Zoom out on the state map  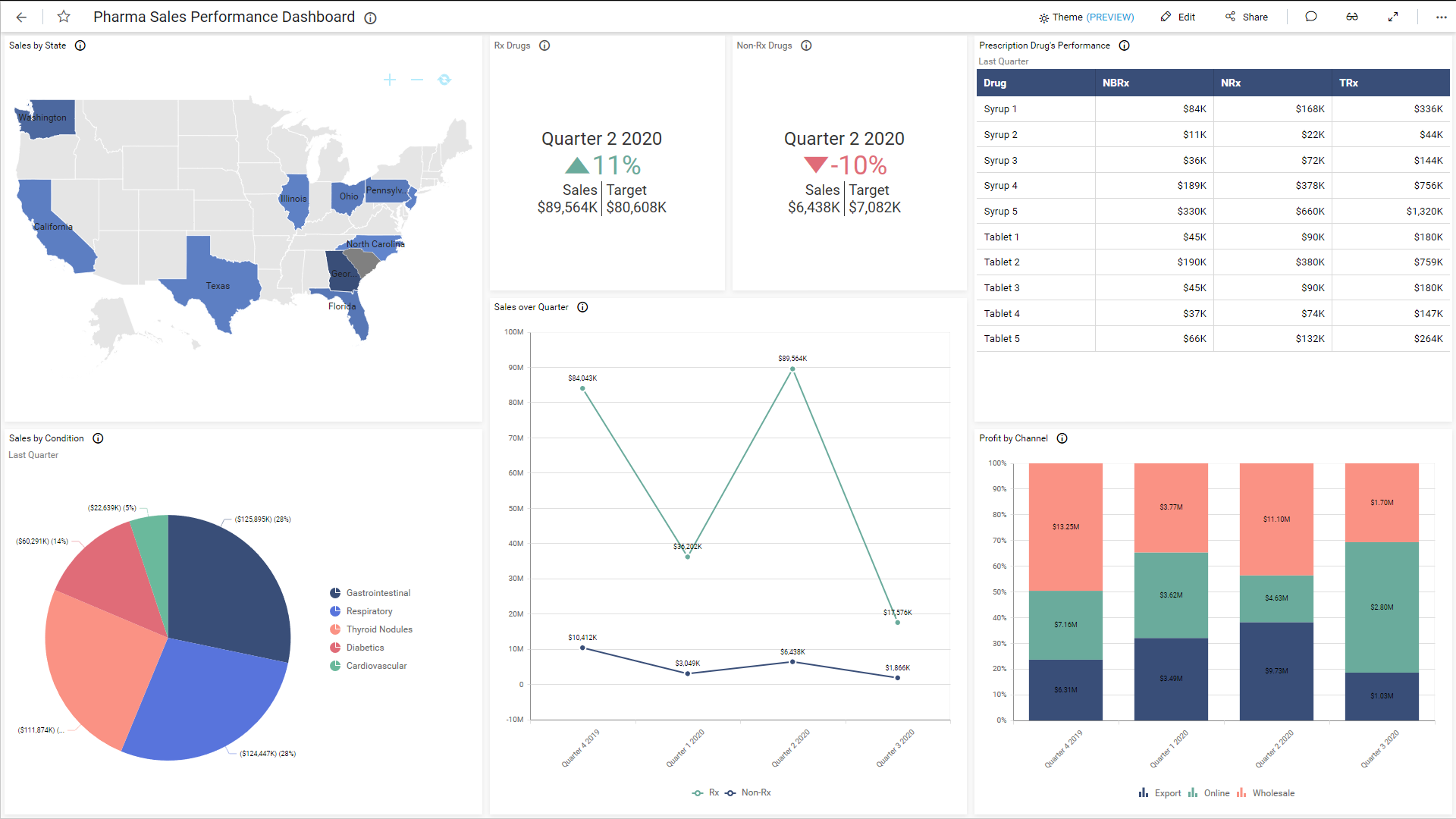point(417,79)
